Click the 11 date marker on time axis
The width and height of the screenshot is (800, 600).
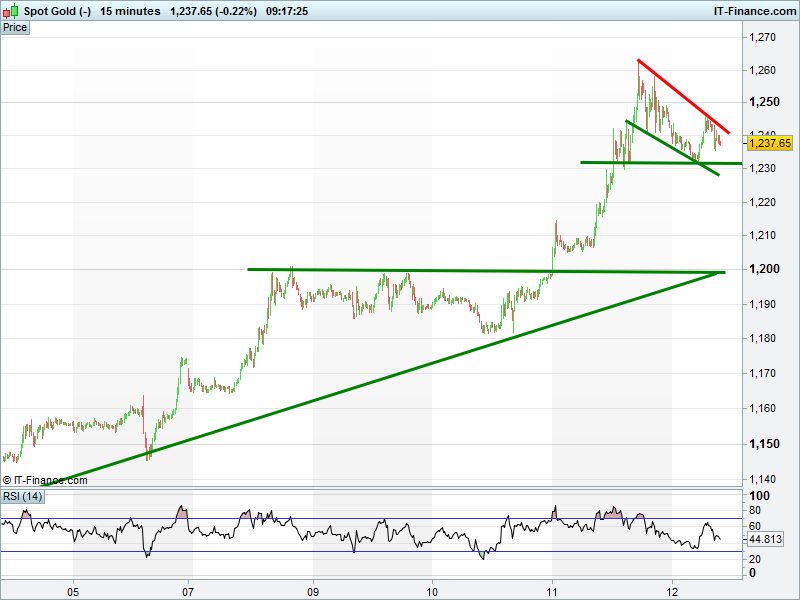552,589
